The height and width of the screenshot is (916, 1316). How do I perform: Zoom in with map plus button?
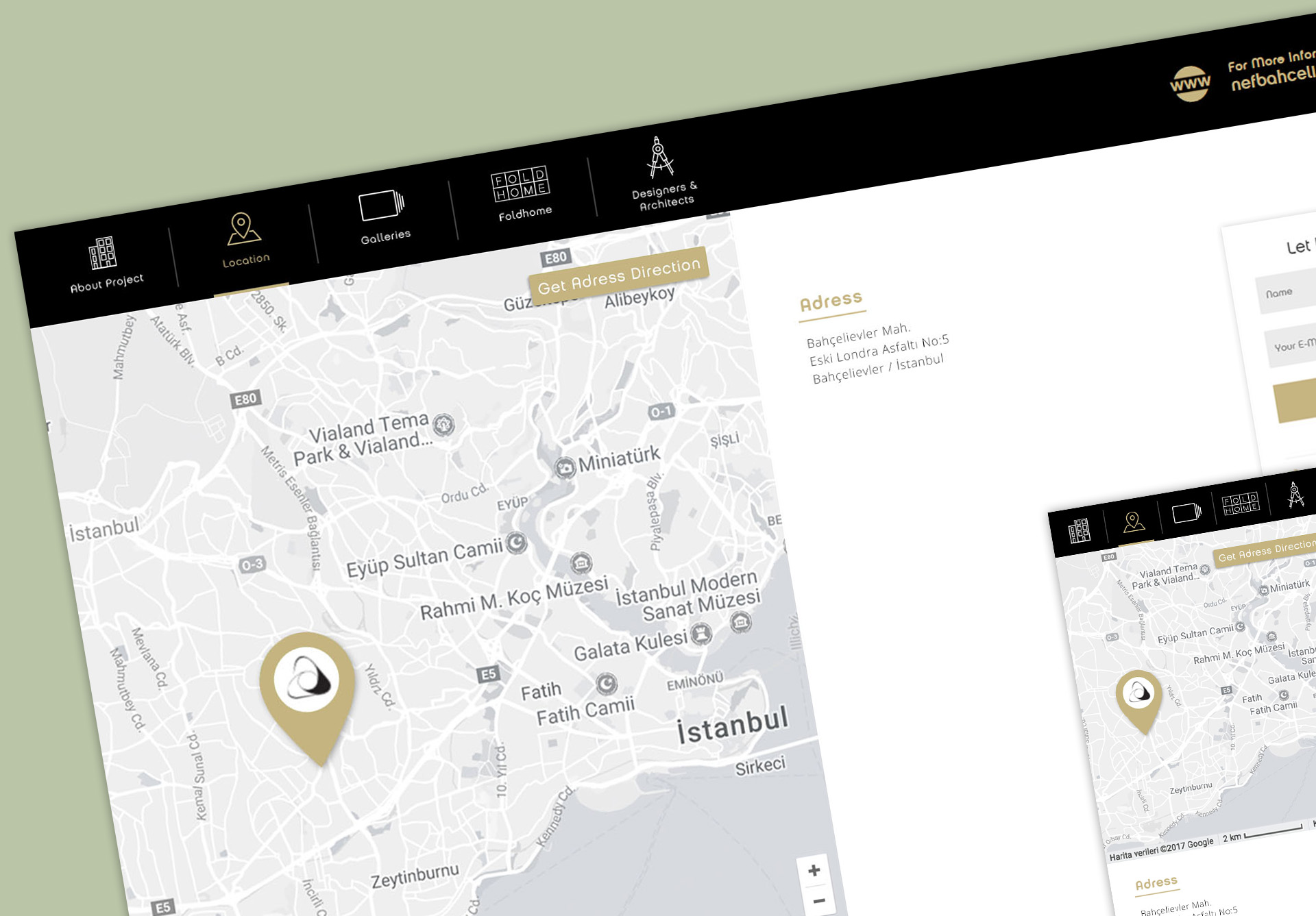[x=814, y=871]
